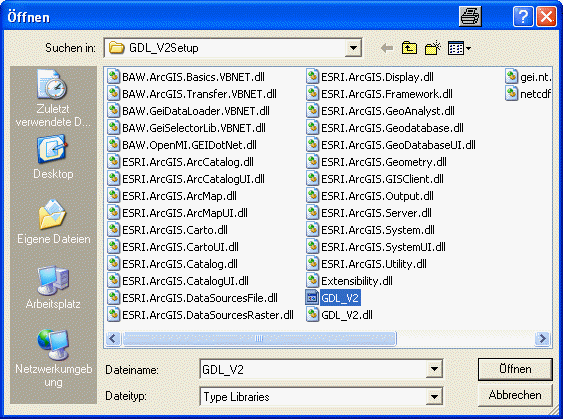Select ESRI.ArcGIS.GeoAnalyst.dll file name
The image size is (563, 419).
click(388, 111)
